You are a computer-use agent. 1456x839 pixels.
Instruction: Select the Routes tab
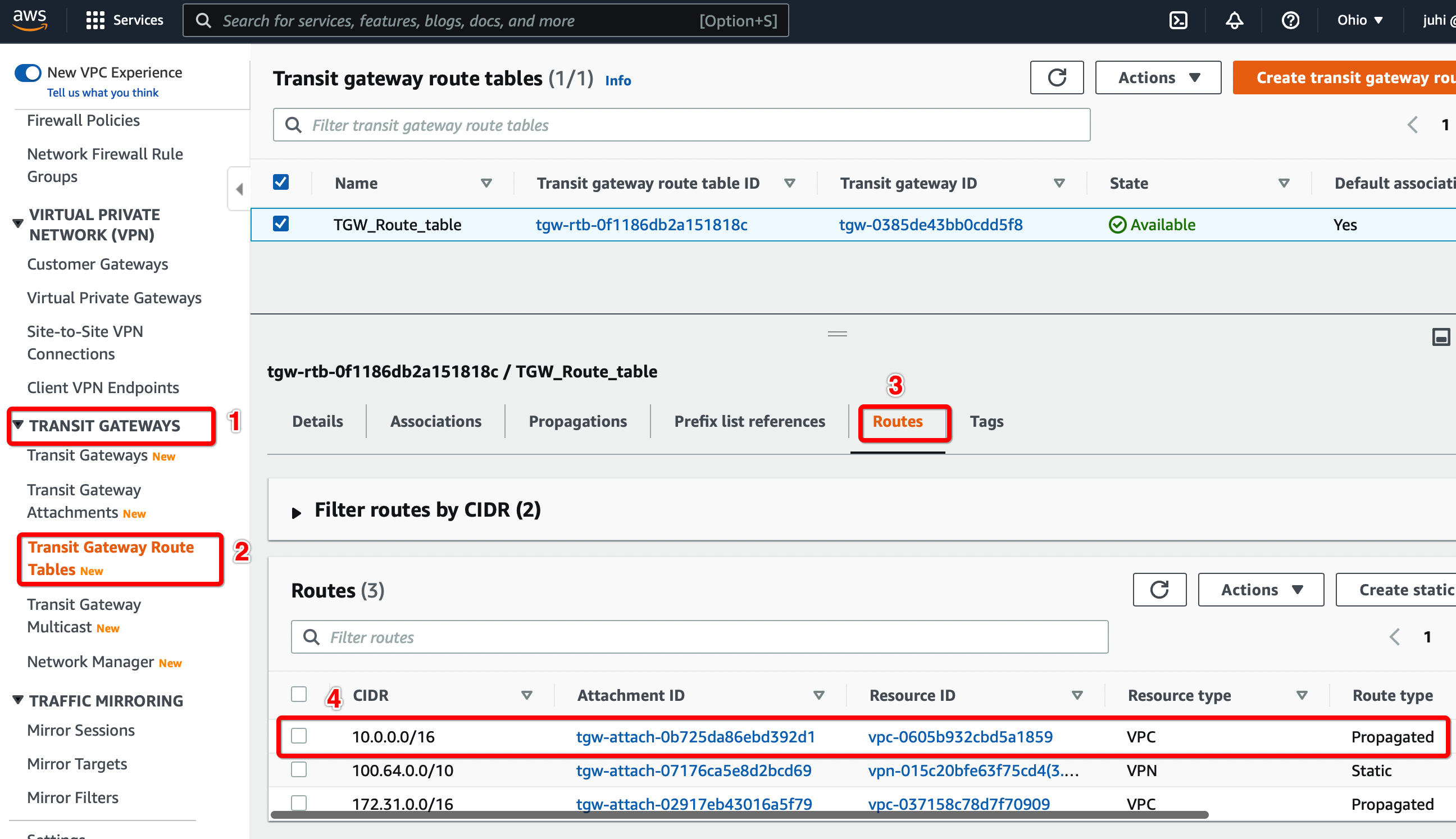pyautogui.click(x=898, y=421)
